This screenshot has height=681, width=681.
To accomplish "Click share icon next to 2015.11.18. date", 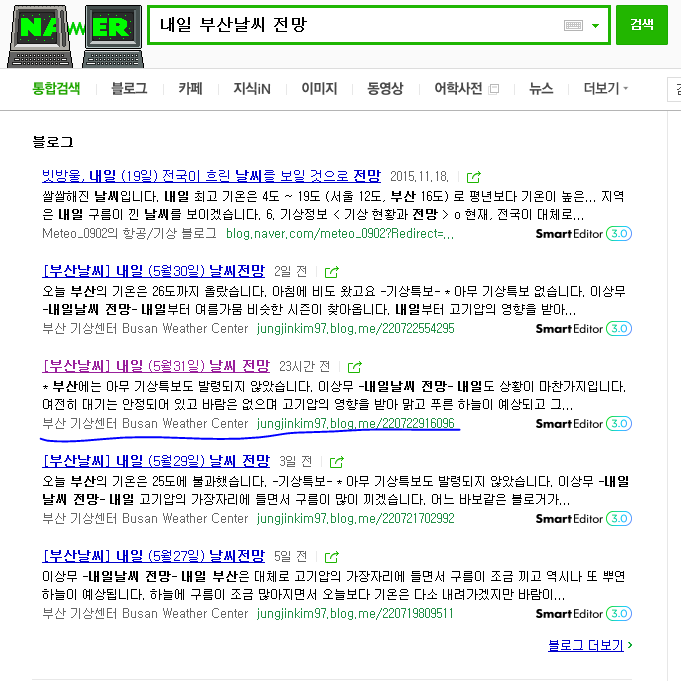I will (473, 177).
